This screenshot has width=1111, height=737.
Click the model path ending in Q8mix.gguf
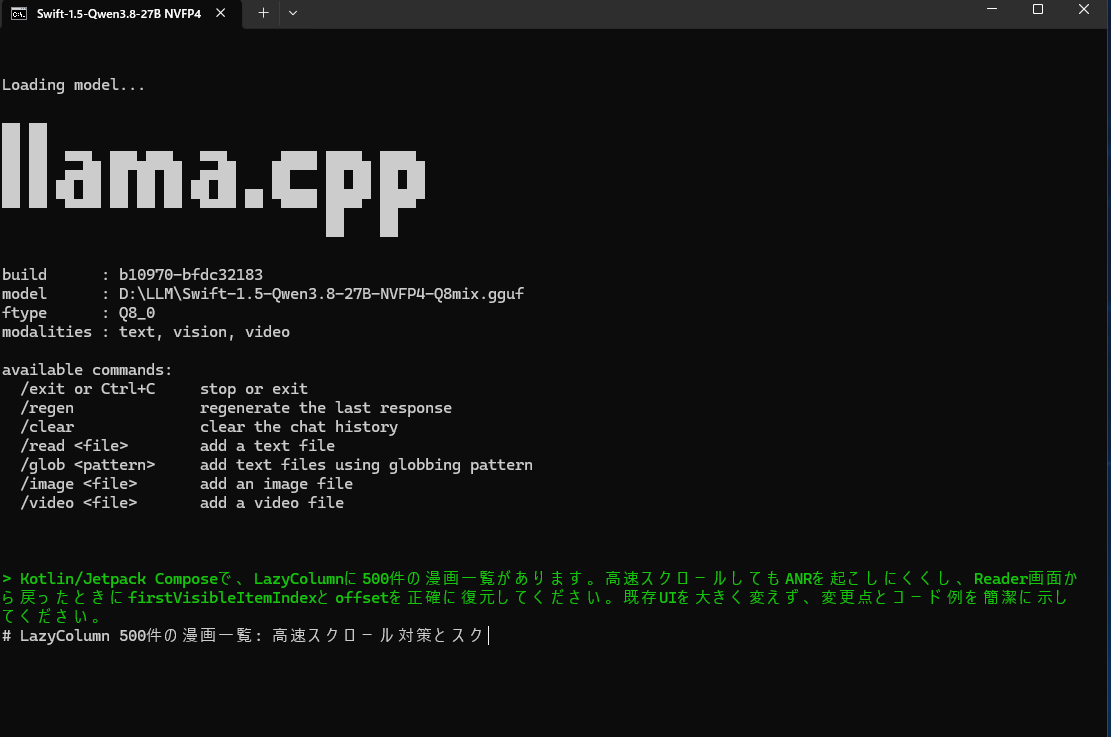321,294
